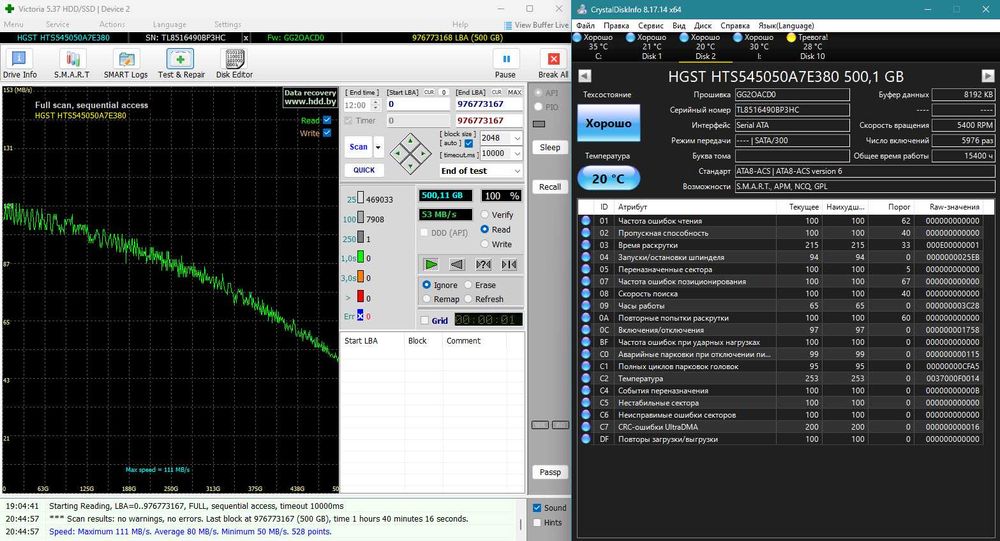Open the Сервис menu in CrystalDiskInfo

pos(650,24)
